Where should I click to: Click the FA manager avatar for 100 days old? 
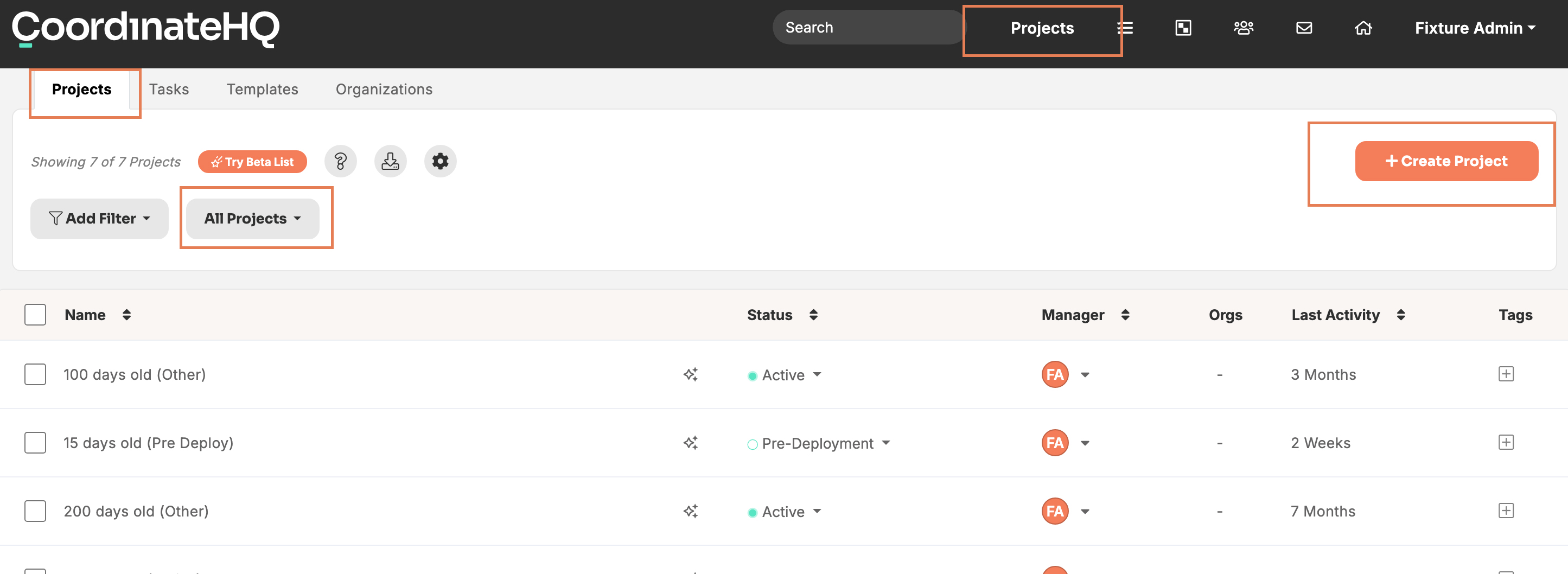[1055, 374]
